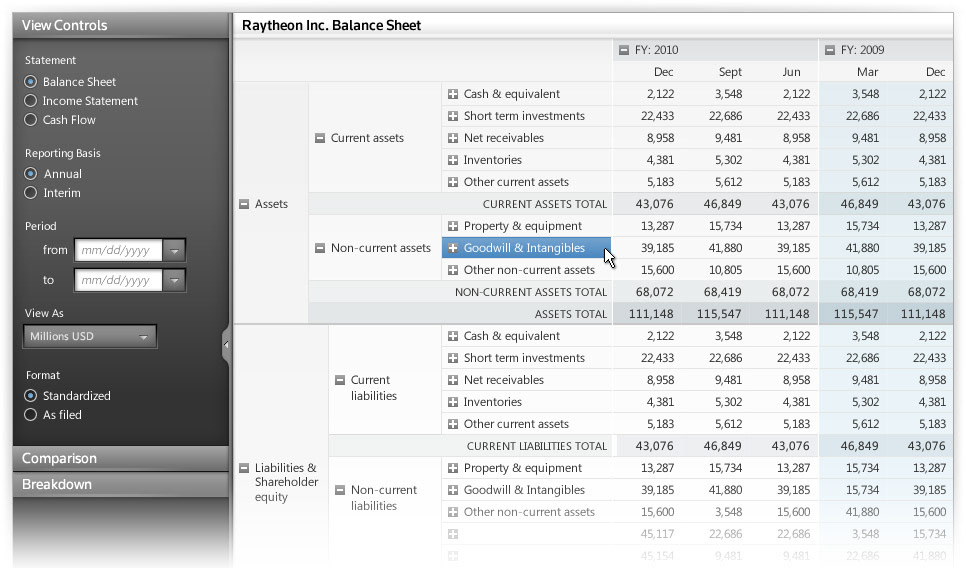Choose Cash Flow statement radio button
The width and height of the screenshot is (965, 568).
30,119
